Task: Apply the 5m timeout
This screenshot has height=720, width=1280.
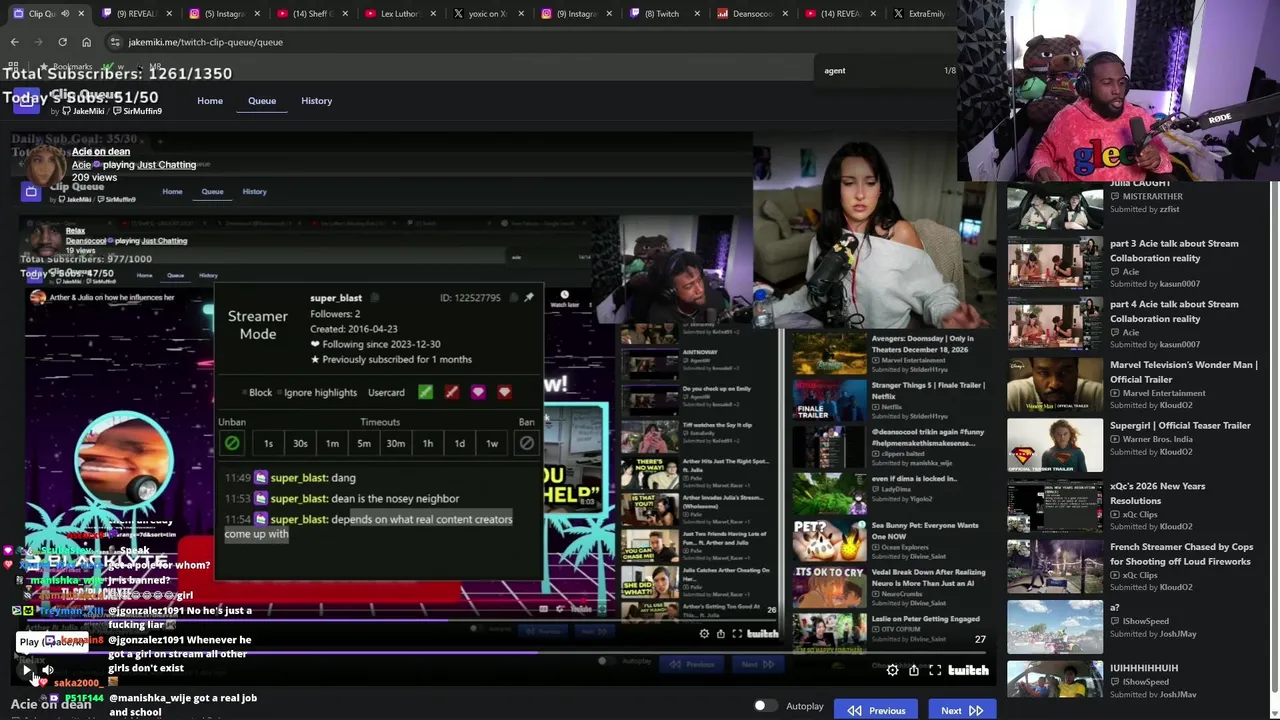Action: 364,443
